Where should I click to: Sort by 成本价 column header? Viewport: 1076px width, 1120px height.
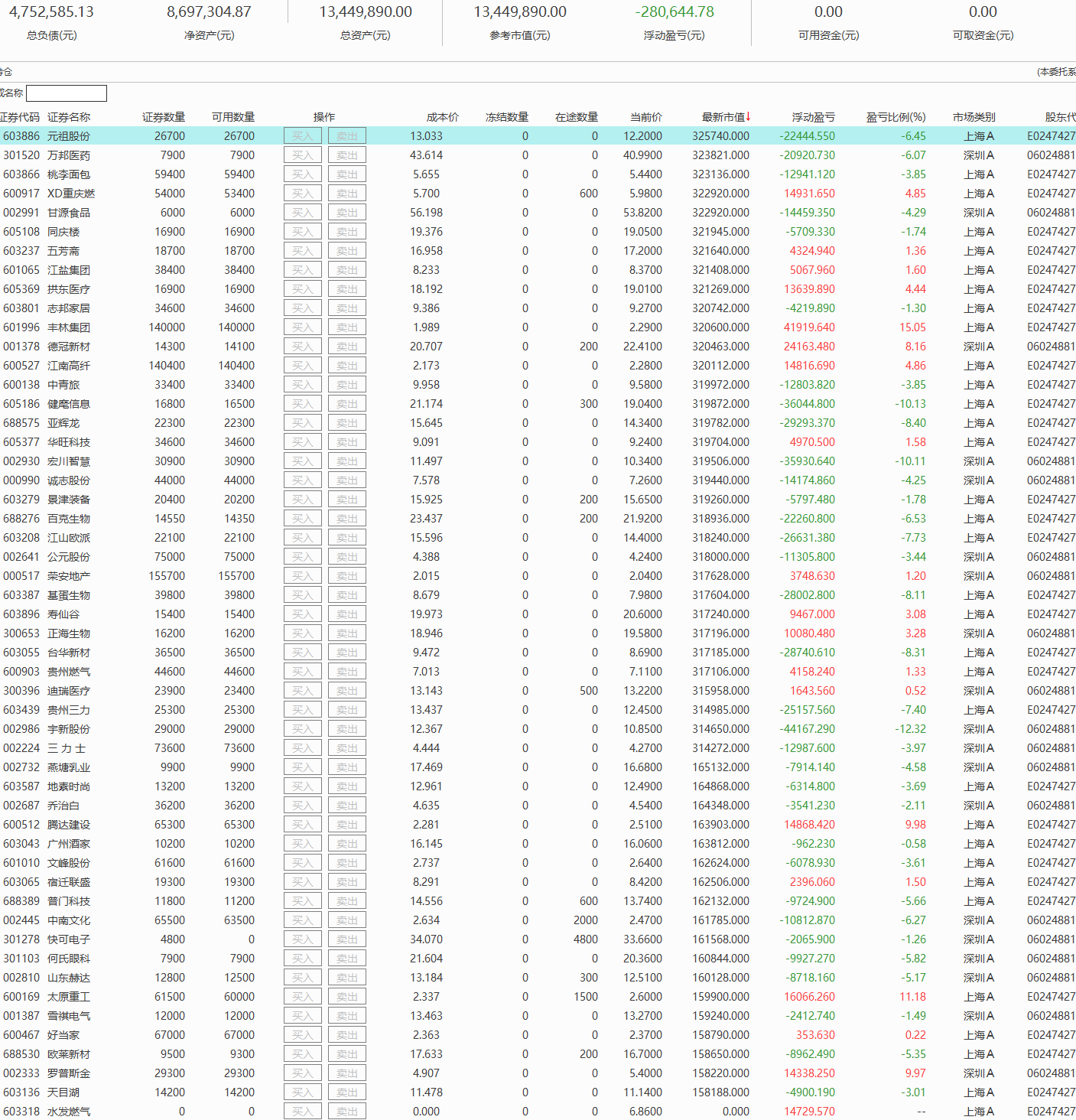tap(442, 117)
